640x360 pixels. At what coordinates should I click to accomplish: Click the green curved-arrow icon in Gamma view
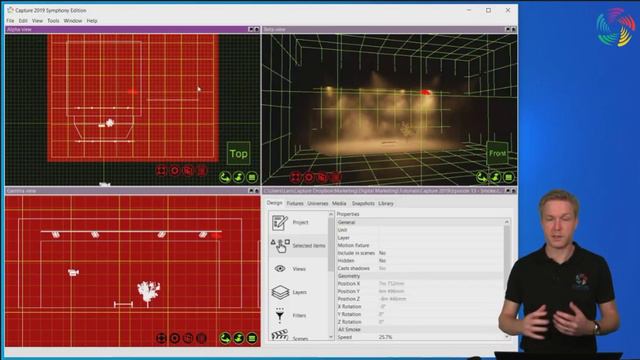tap(225, 338)
